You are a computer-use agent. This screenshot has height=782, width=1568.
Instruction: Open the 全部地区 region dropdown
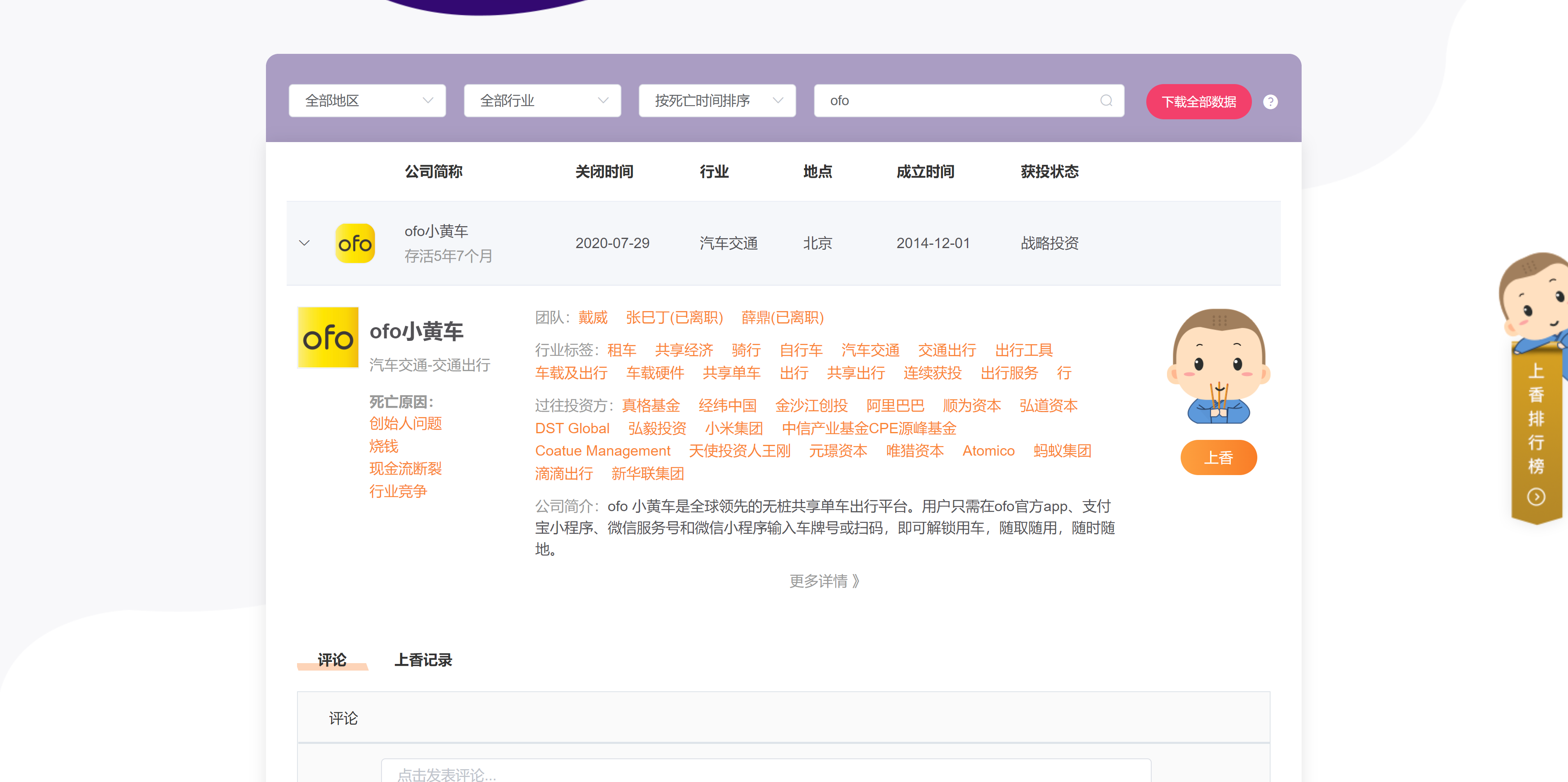coord(367,100)
